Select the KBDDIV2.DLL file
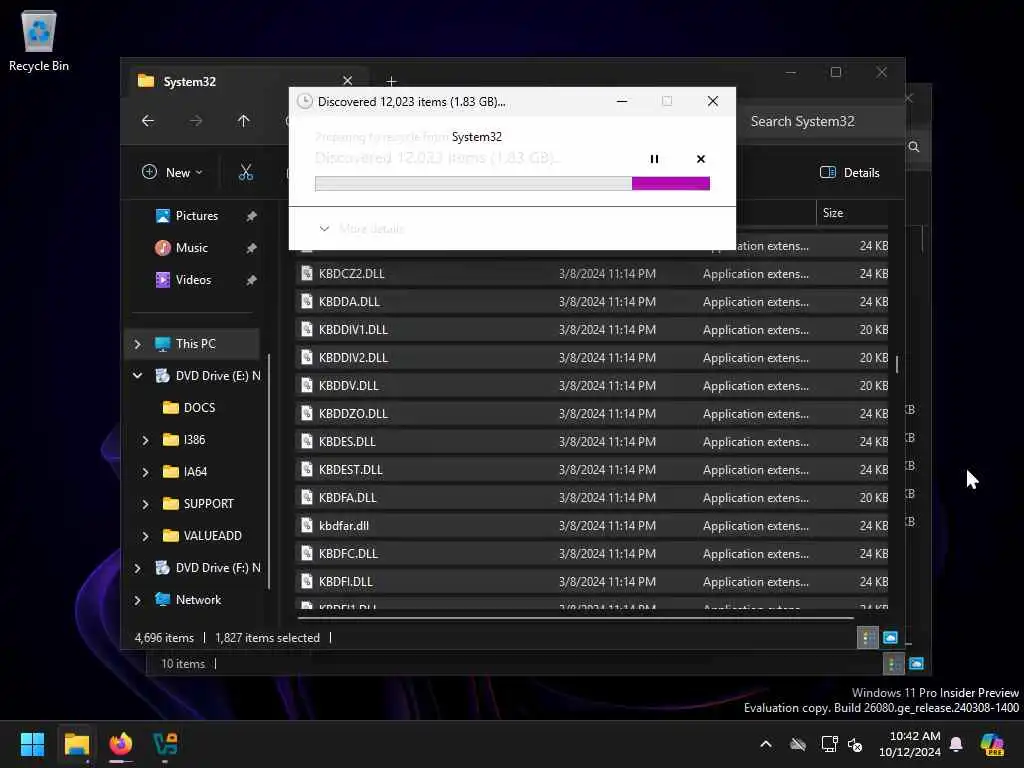The width and height of the screenshot is (1024, 768). (x=592, y=358)
